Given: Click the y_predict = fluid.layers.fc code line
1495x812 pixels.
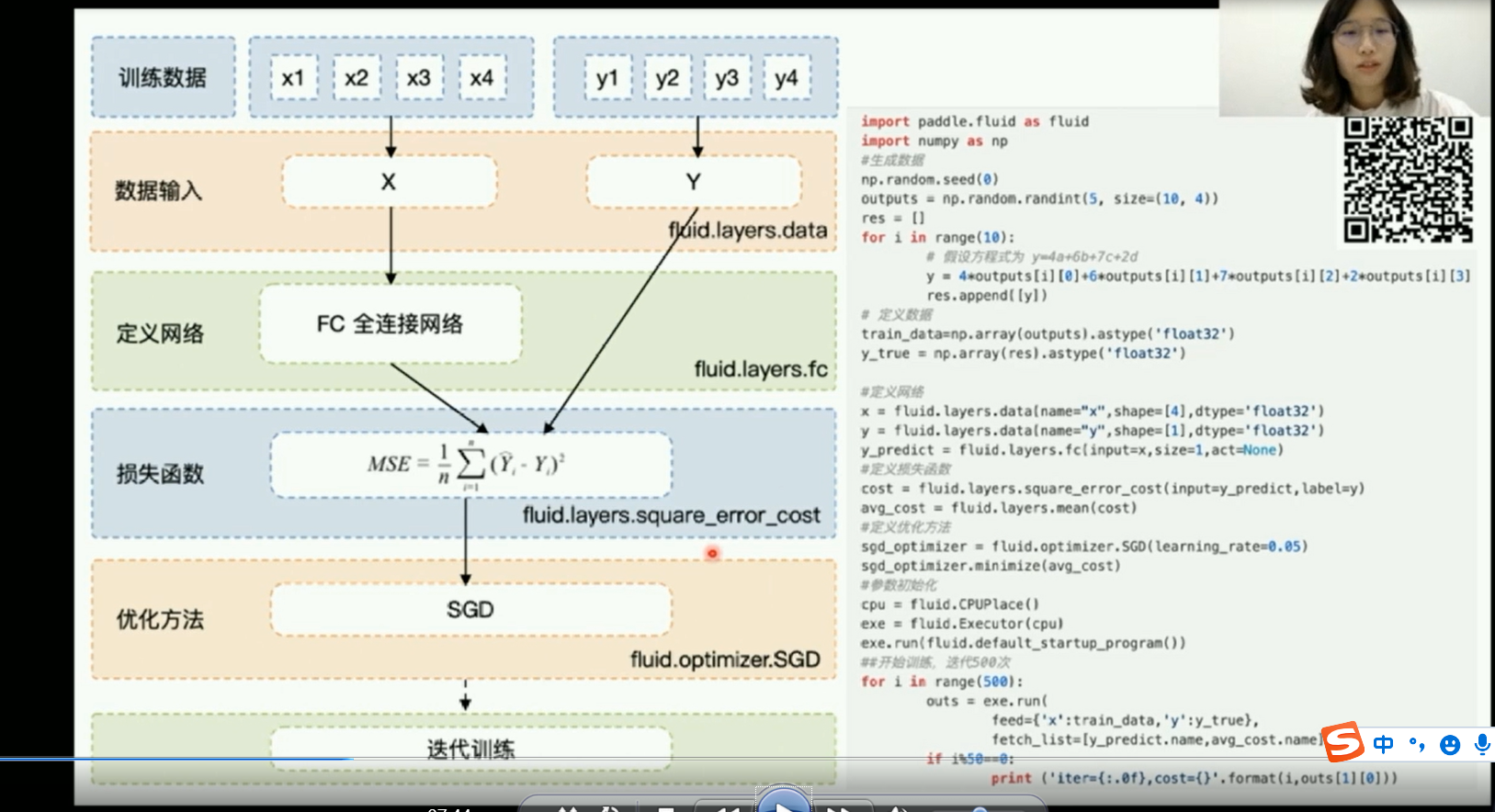Looking at the screenshot, I should [1072, 450].
